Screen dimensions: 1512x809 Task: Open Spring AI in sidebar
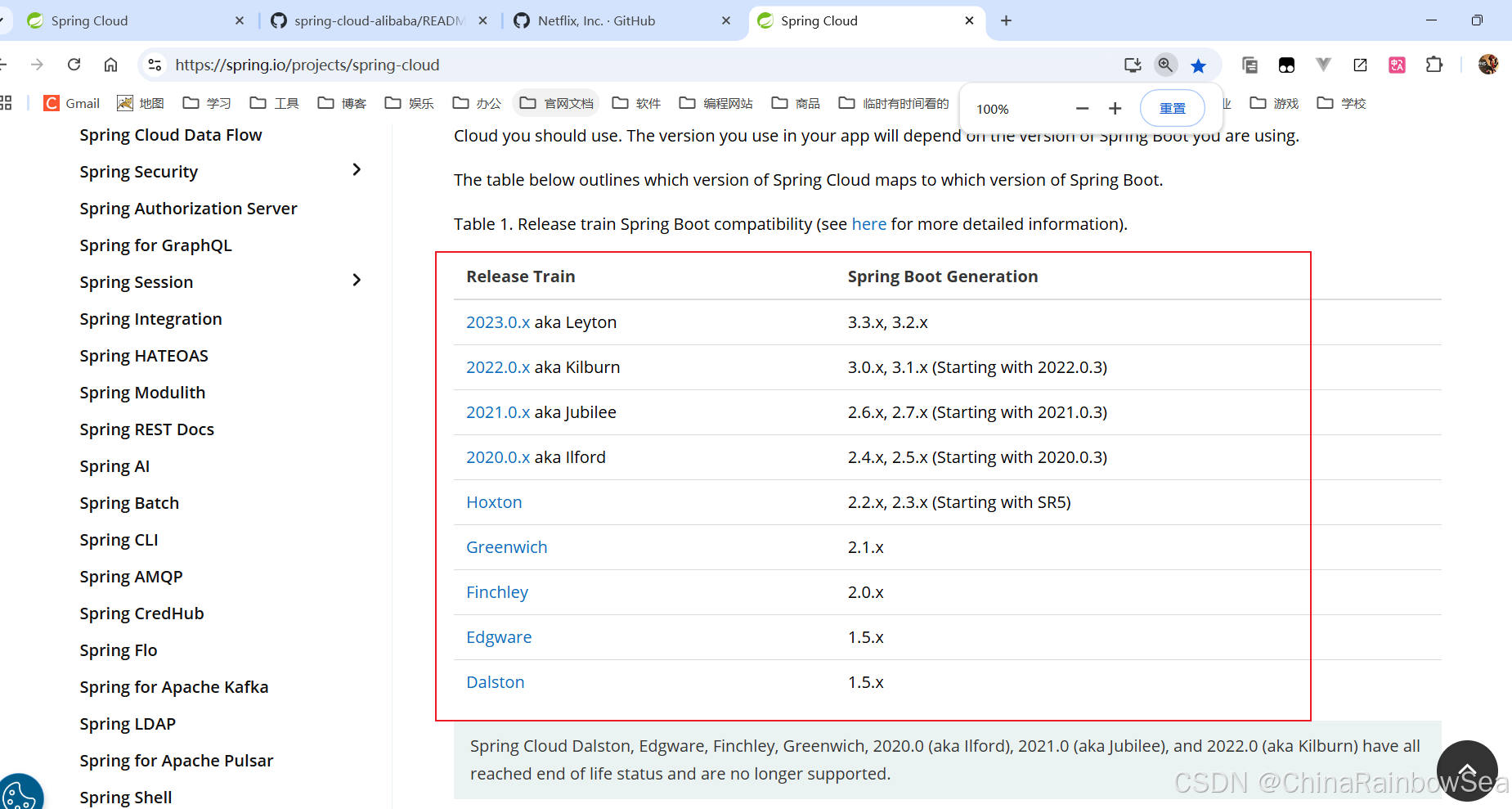[x=114, y=466]
